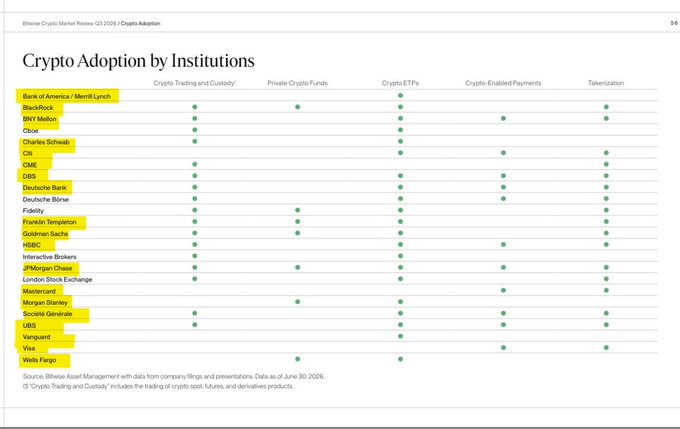Select the 'DBS' row label
Viewport: 680px width, 429px height.
coord(29,176)
